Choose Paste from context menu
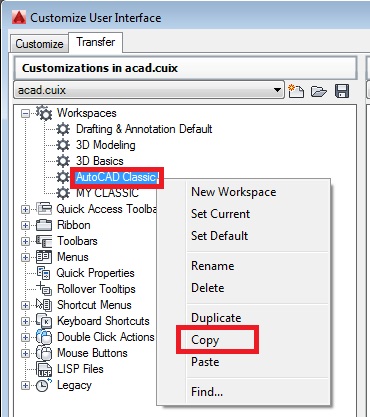The image size is (370, 417). (205, 362)
